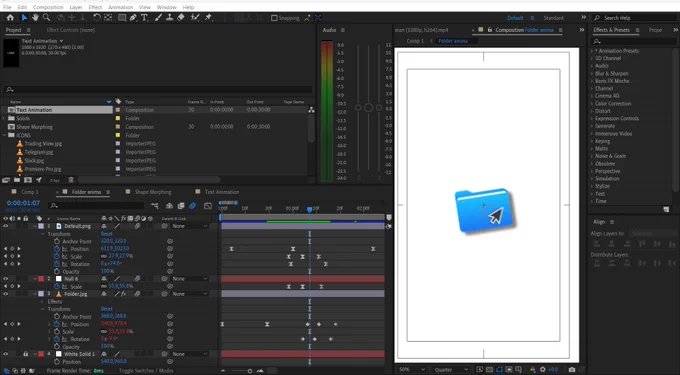
Task: Select the Pen tool
Action: pos(133,18)
